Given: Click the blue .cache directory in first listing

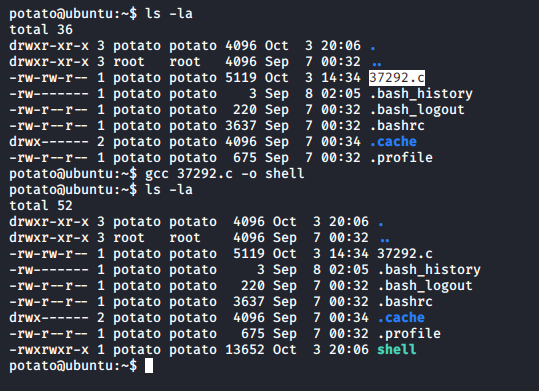Looking at the screenshot, I should pos(393,141).
